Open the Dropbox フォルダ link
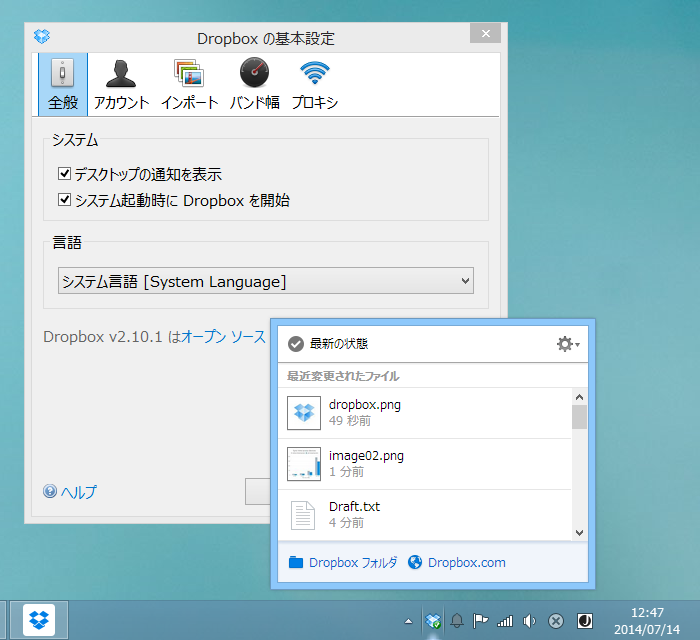 click(x=353, y=562)
